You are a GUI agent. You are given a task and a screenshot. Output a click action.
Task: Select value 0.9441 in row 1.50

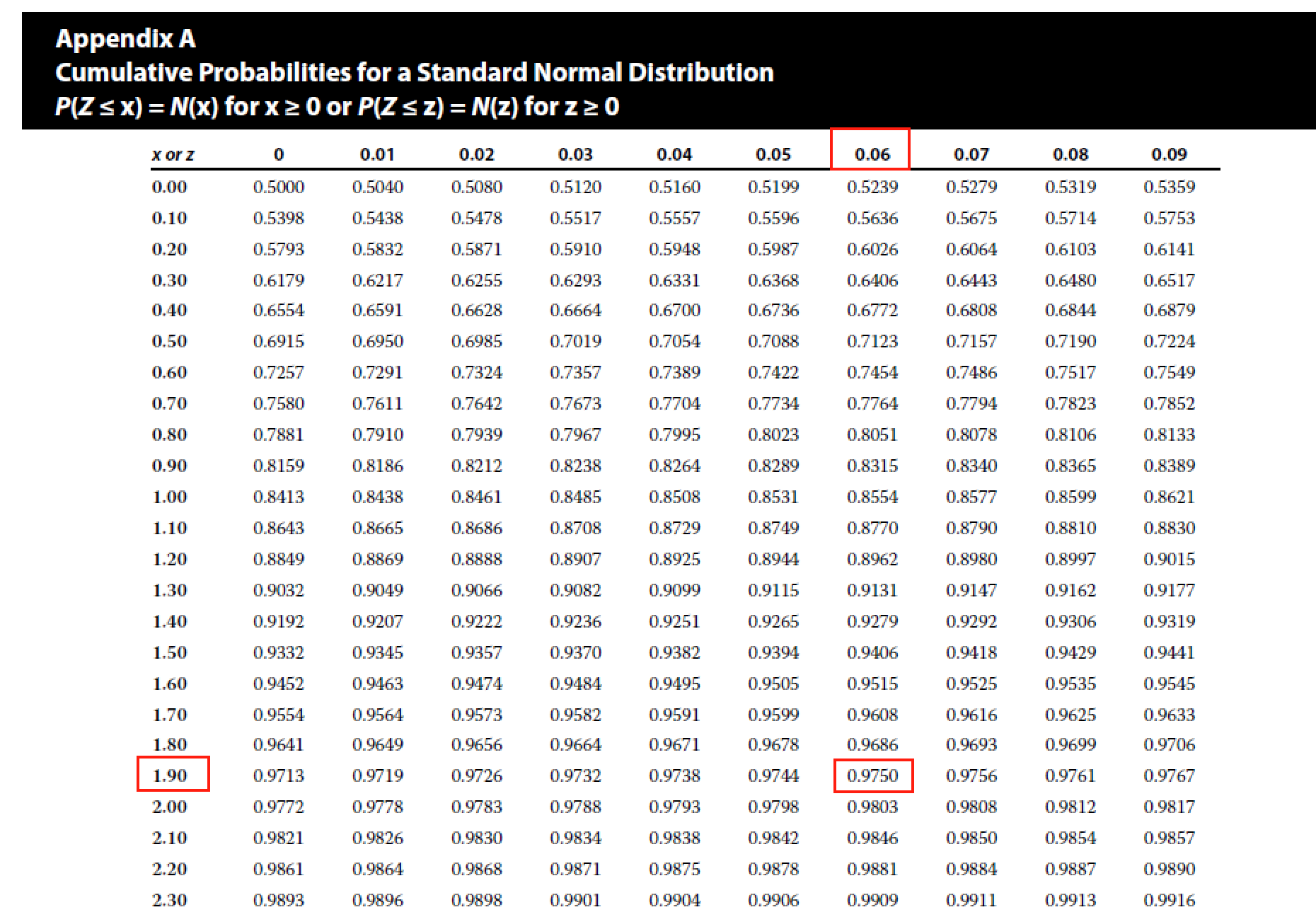(x=1169, y=652)
